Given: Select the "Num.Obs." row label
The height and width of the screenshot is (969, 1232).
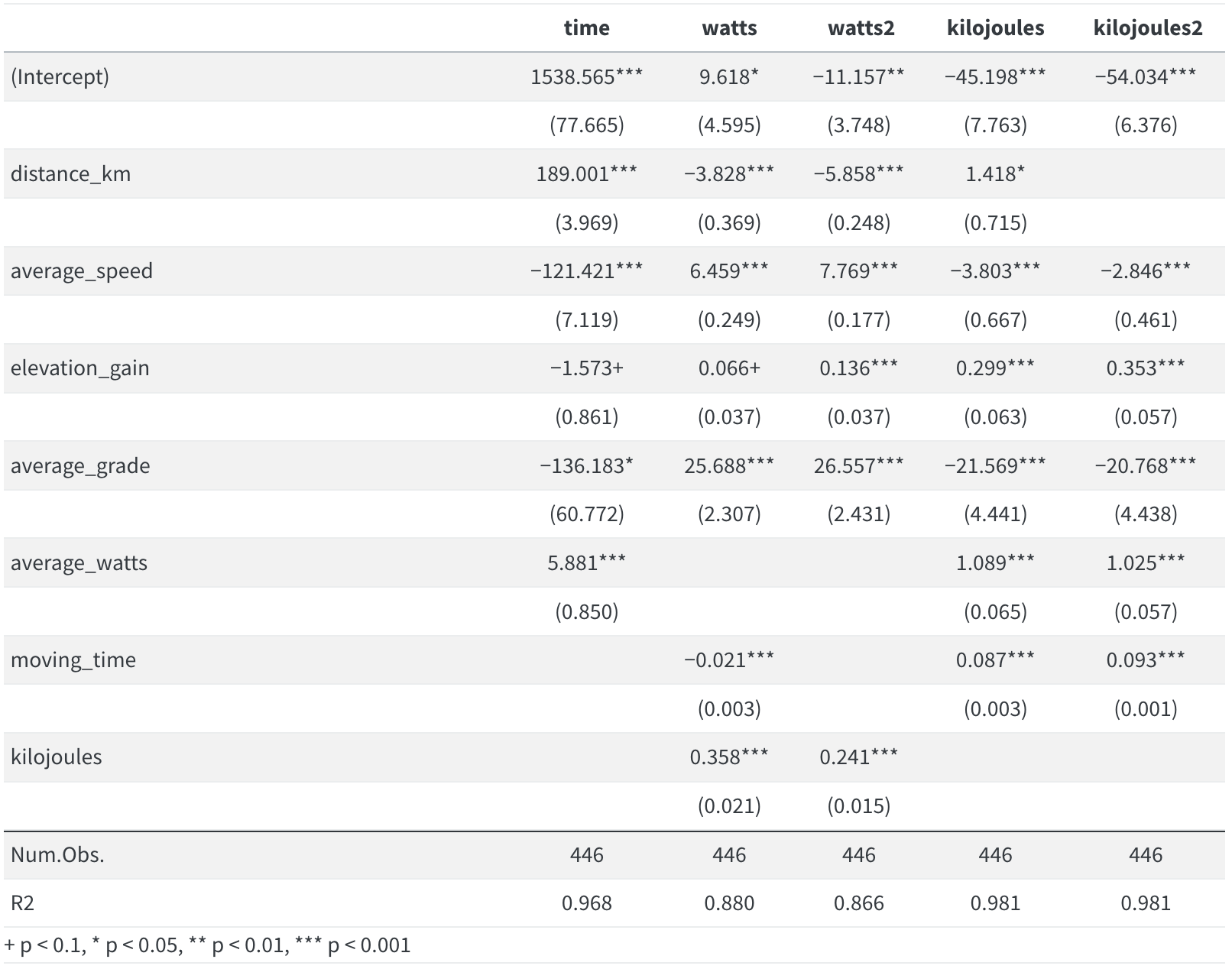Looking at the screenshot, I should tap(57, 854).
